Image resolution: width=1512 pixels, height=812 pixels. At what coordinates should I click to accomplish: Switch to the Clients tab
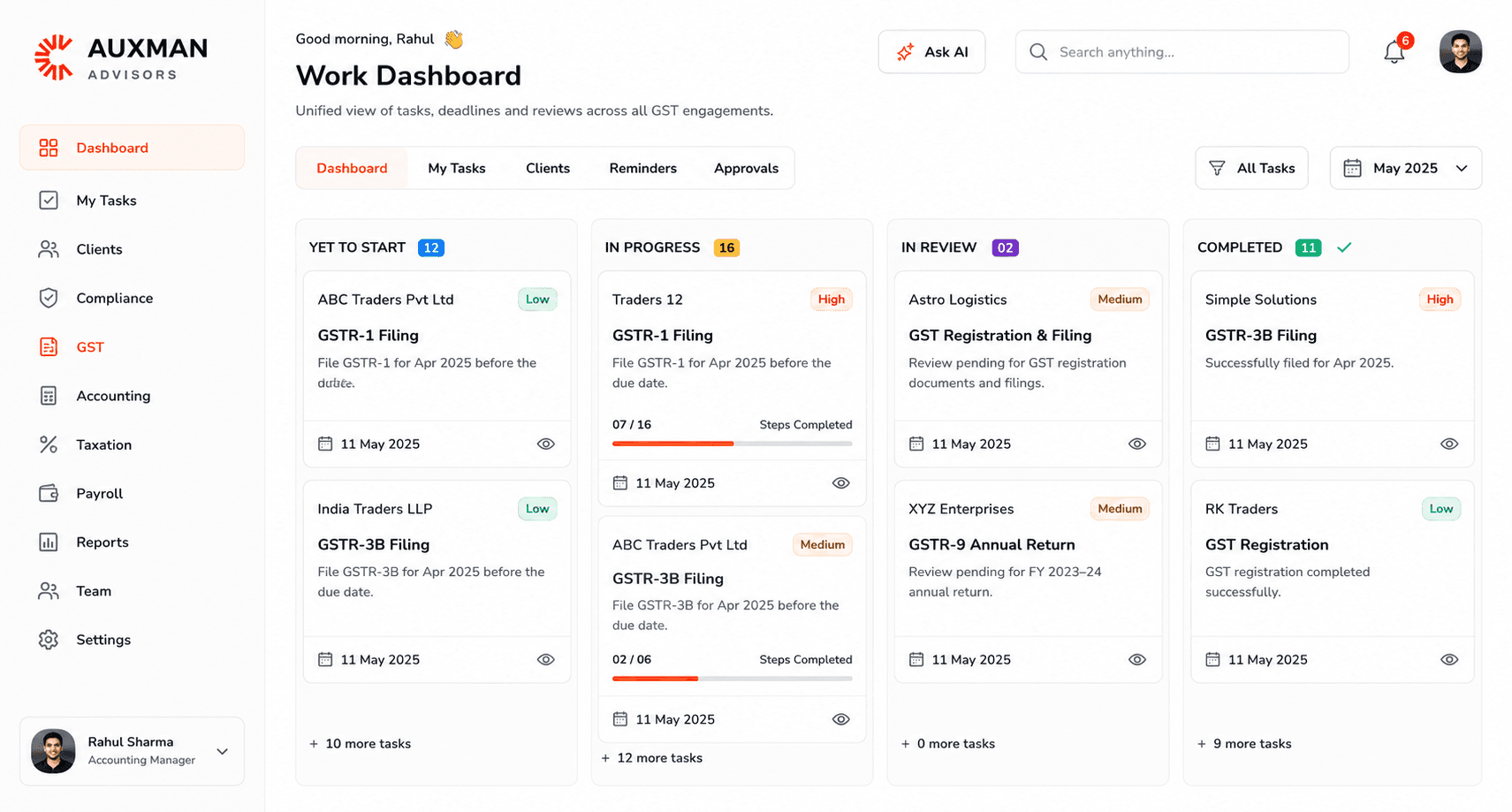coord(548,168)
